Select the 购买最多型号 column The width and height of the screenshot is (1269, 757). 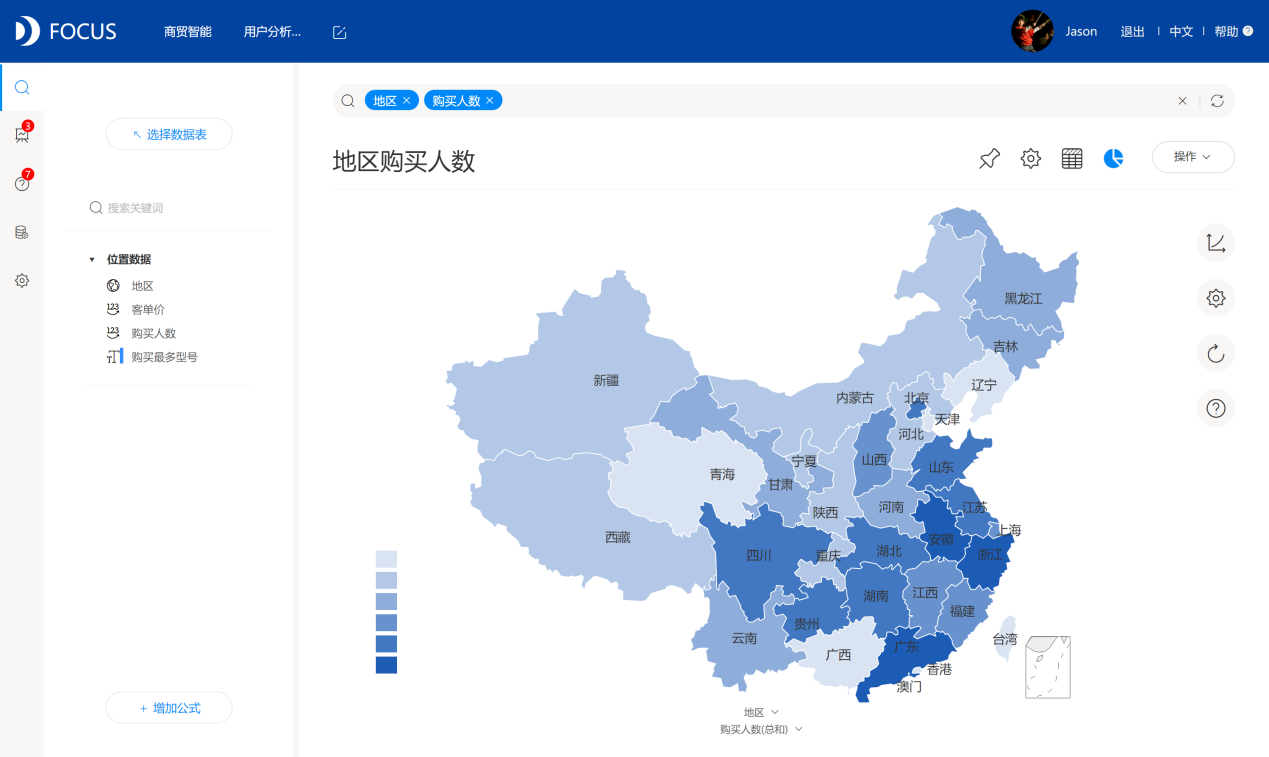click(x=164, y=357)
